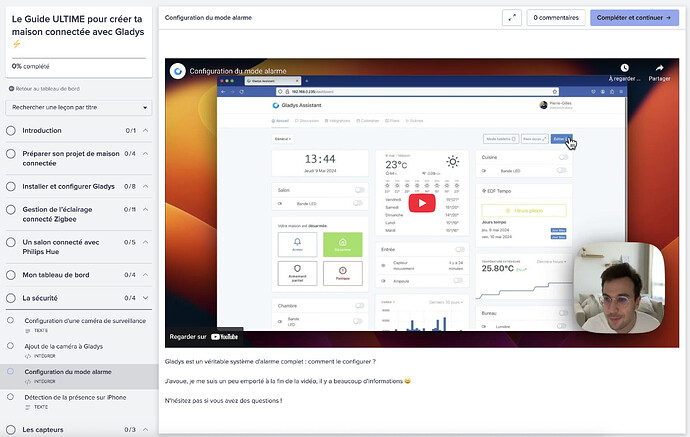This screenshot has height=437, width=690.
Task: Click the back arrow icon next to Retour
Action: pos(11,88)
